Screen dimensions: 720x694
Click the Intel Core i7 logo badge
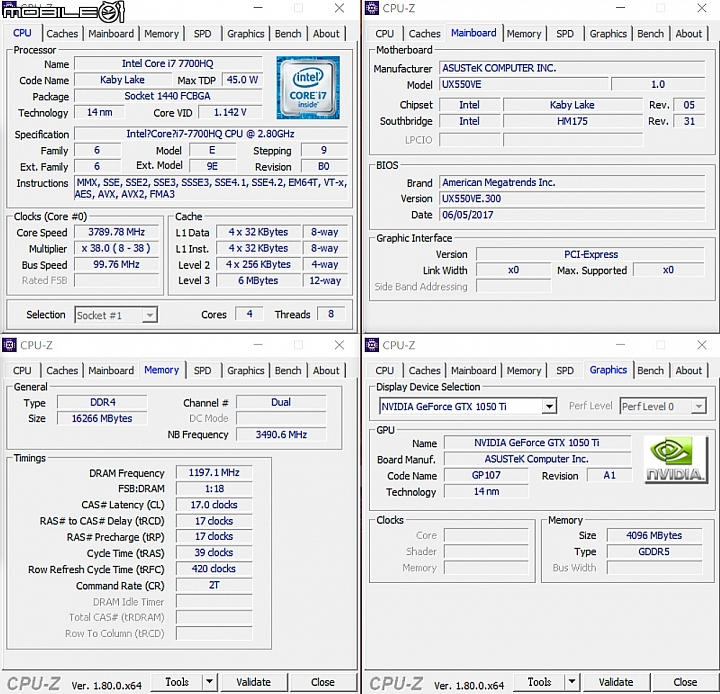point(308,88)
